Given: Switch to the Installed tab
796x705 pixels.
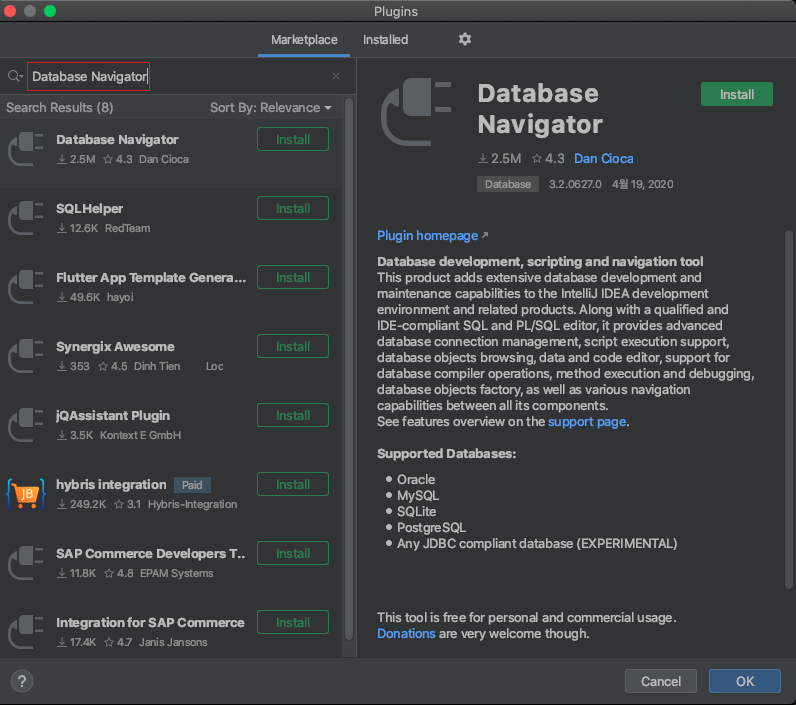Looking at the screenshot, I should pyautogui.click(x=385, y=40).
